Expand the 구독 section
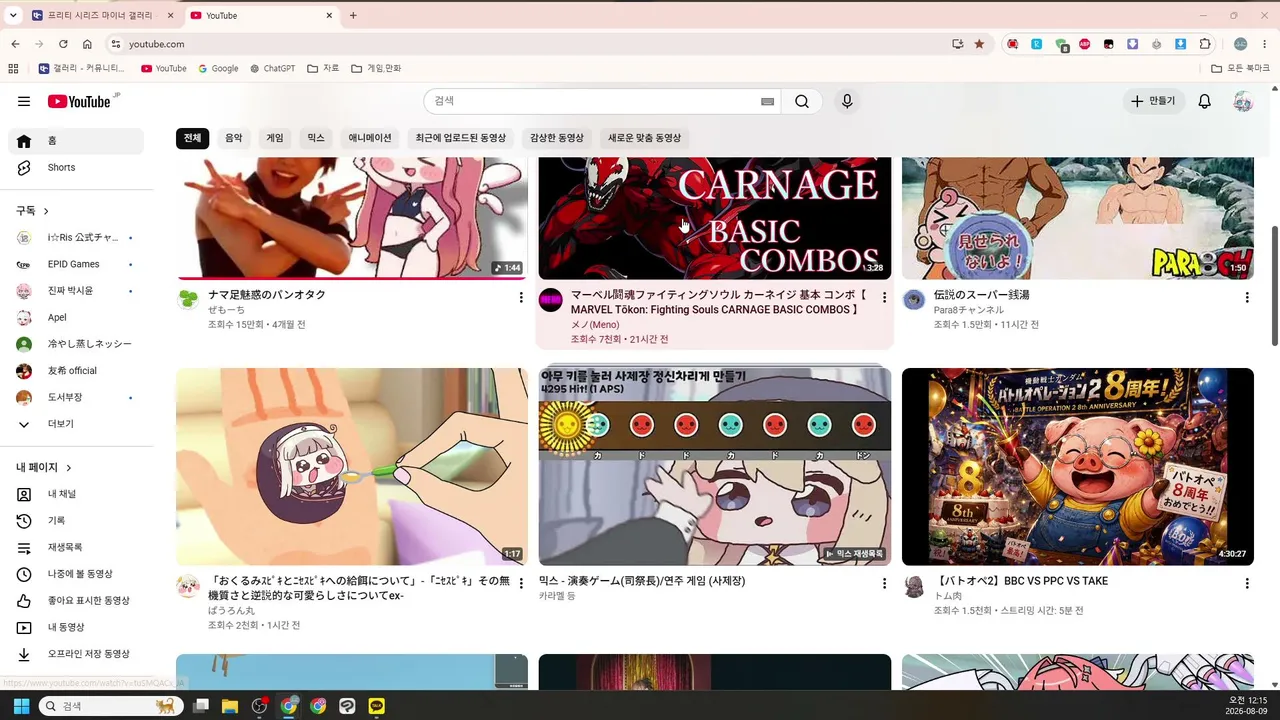Screen dimensions: 1280x720 pos(33,211)
